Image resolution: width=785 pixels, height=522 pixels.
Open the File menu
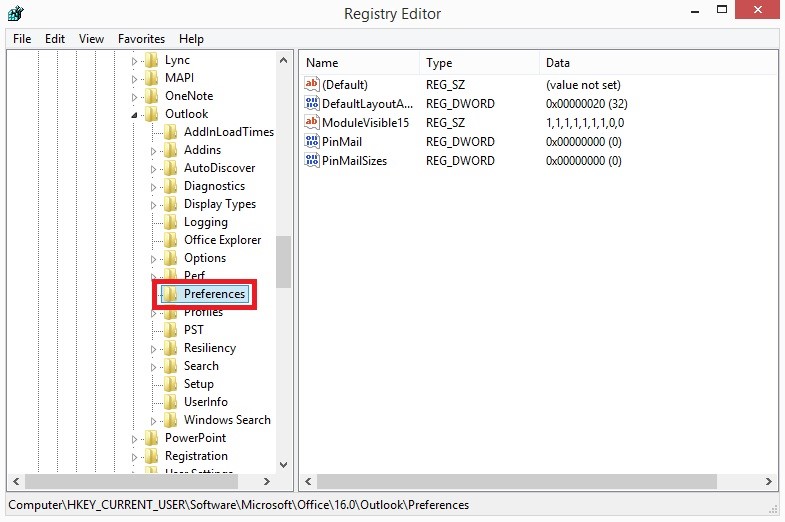[22, 39]
